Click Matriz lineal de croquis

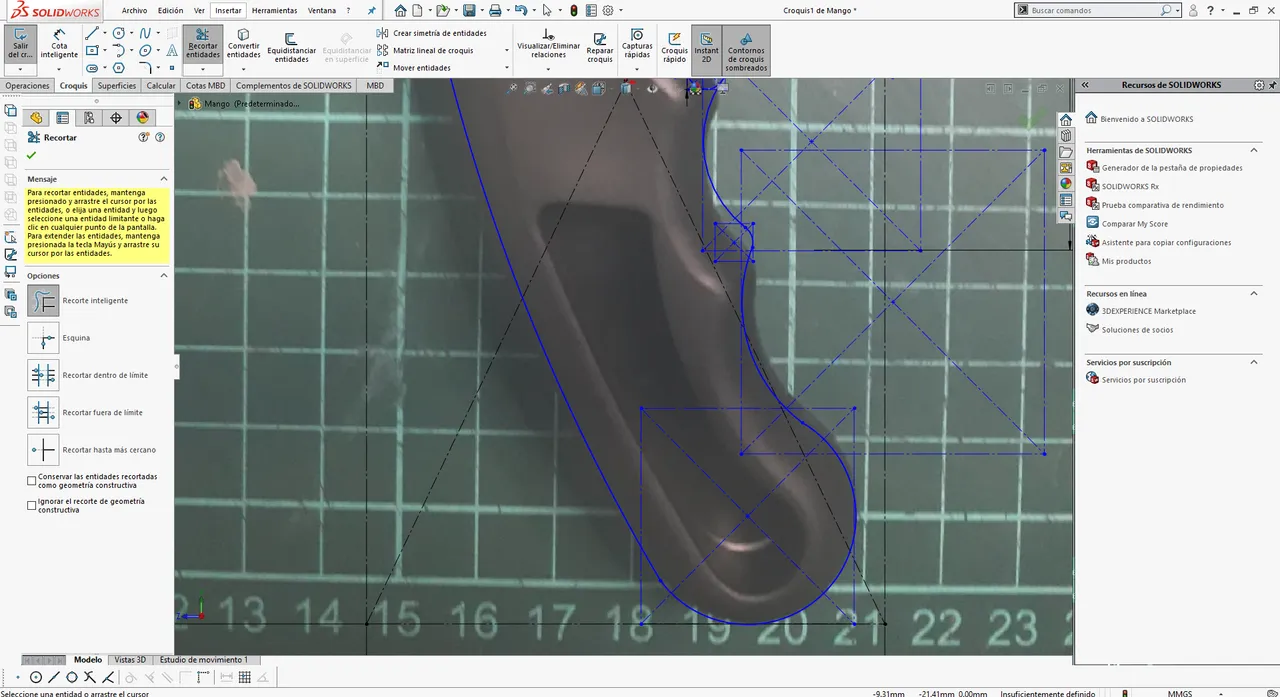425,50
